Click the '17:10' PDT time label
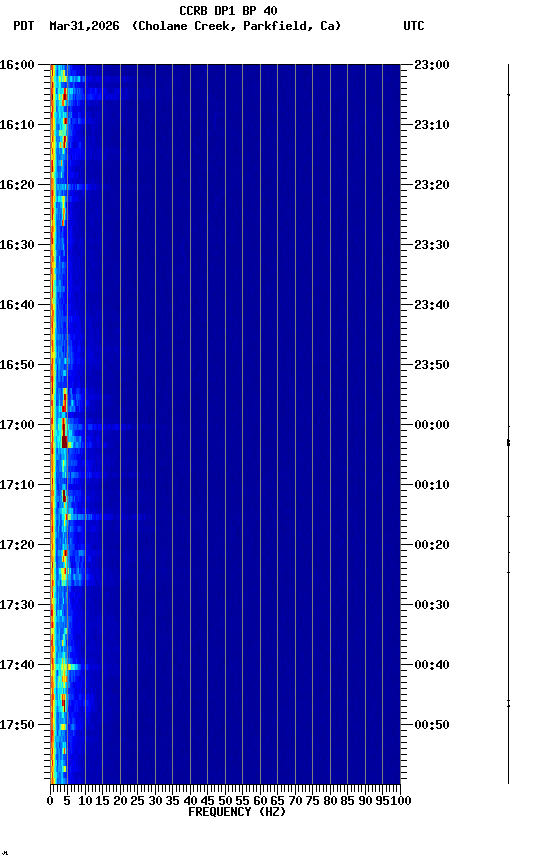552x864 pixels. pos(17,485)
